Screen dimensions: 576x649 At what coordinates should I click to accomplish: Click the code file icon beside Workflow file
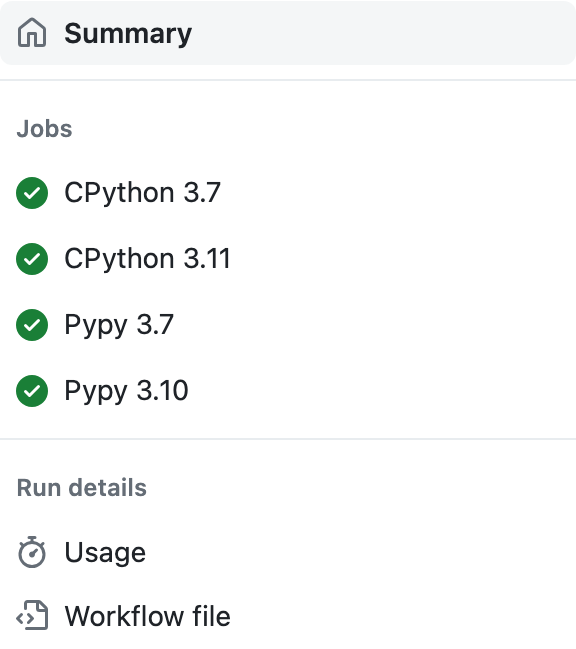point(32,615)
